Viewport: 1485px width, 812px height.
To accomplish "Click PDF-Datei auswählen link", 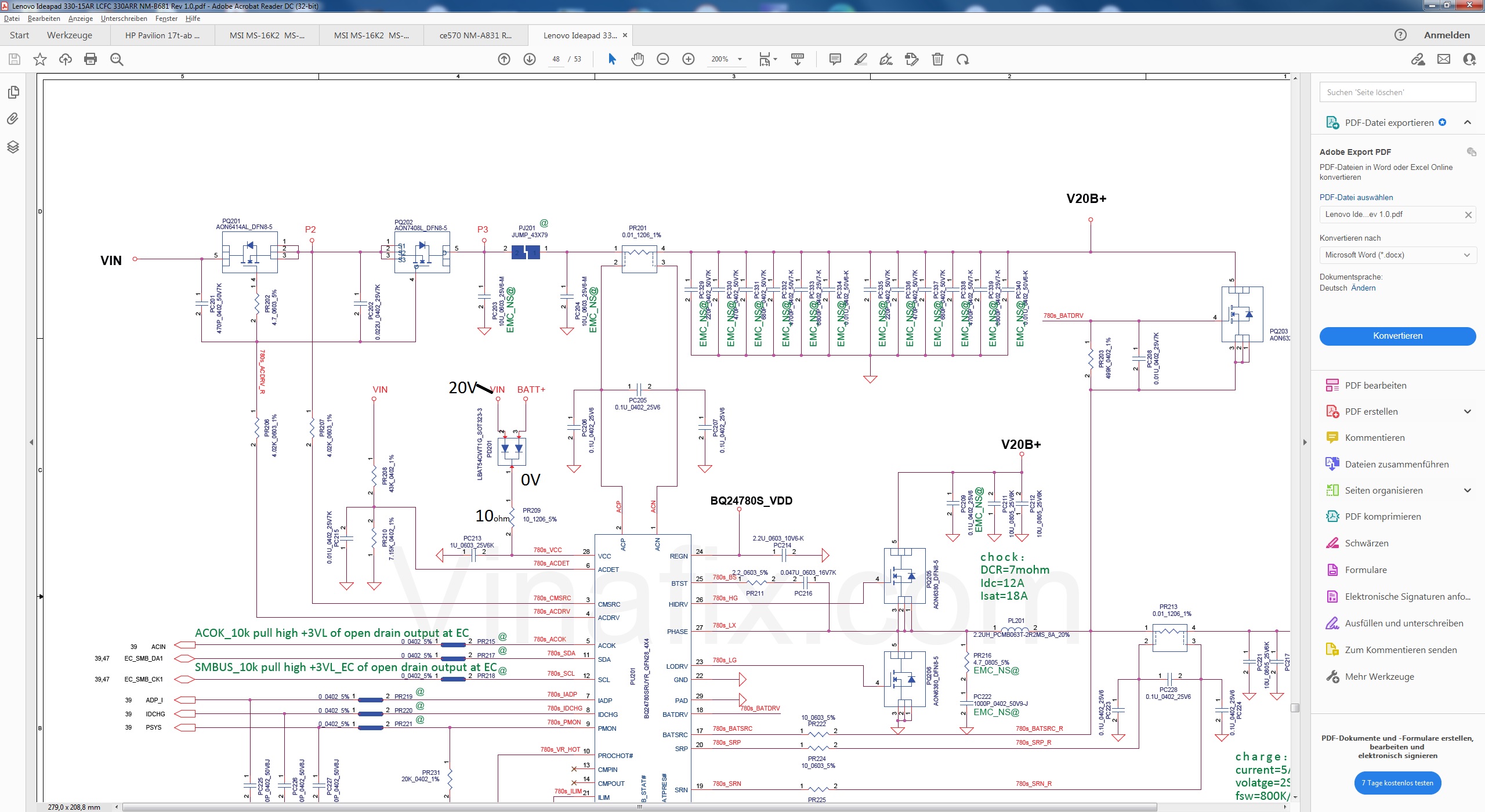I will [x=1356, y=198].
